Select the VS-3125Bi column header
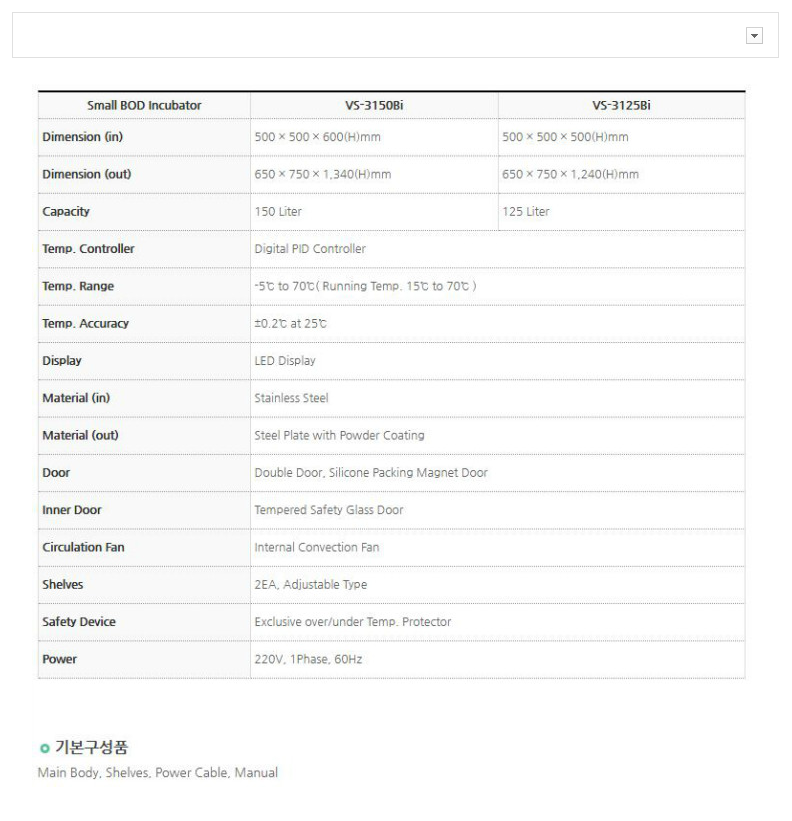Image resolution: width=792 pixels, height=821 pixels. pyautogui.click(x=621, y=105)
